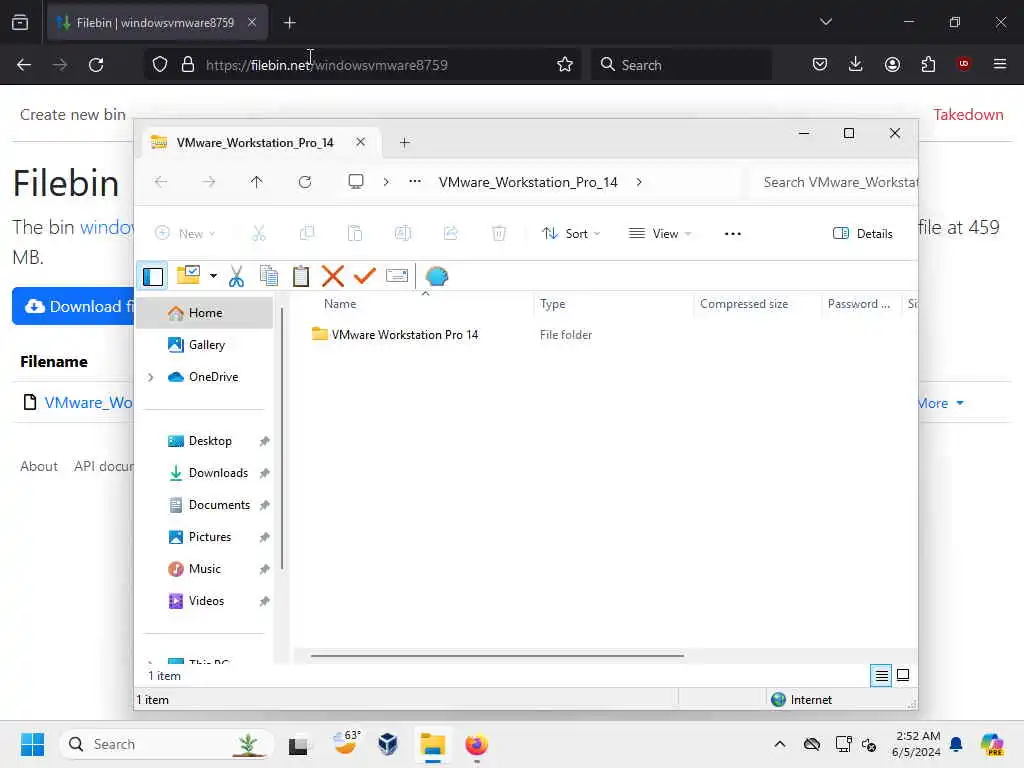Open Pictures in the navigation pane
1024x768 pixels.
pyautogui.click(x=210, y=537)
